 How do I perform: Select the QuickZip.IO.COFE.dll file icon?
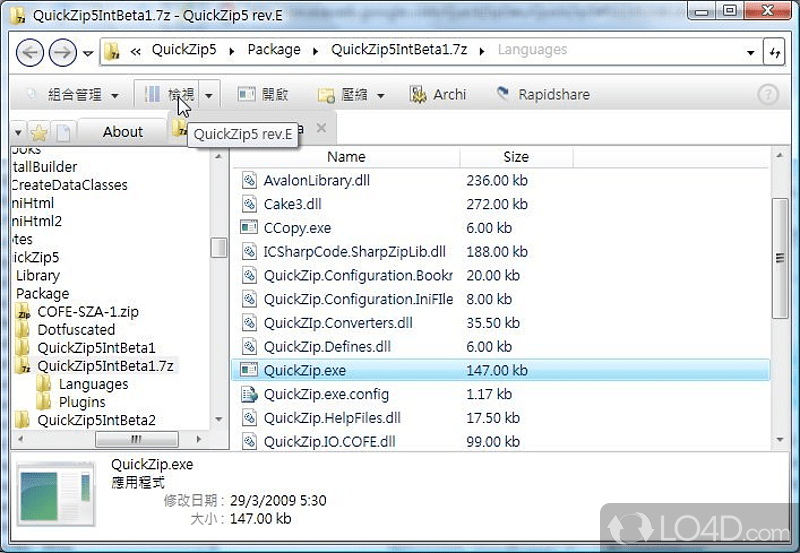pos(249,442)
